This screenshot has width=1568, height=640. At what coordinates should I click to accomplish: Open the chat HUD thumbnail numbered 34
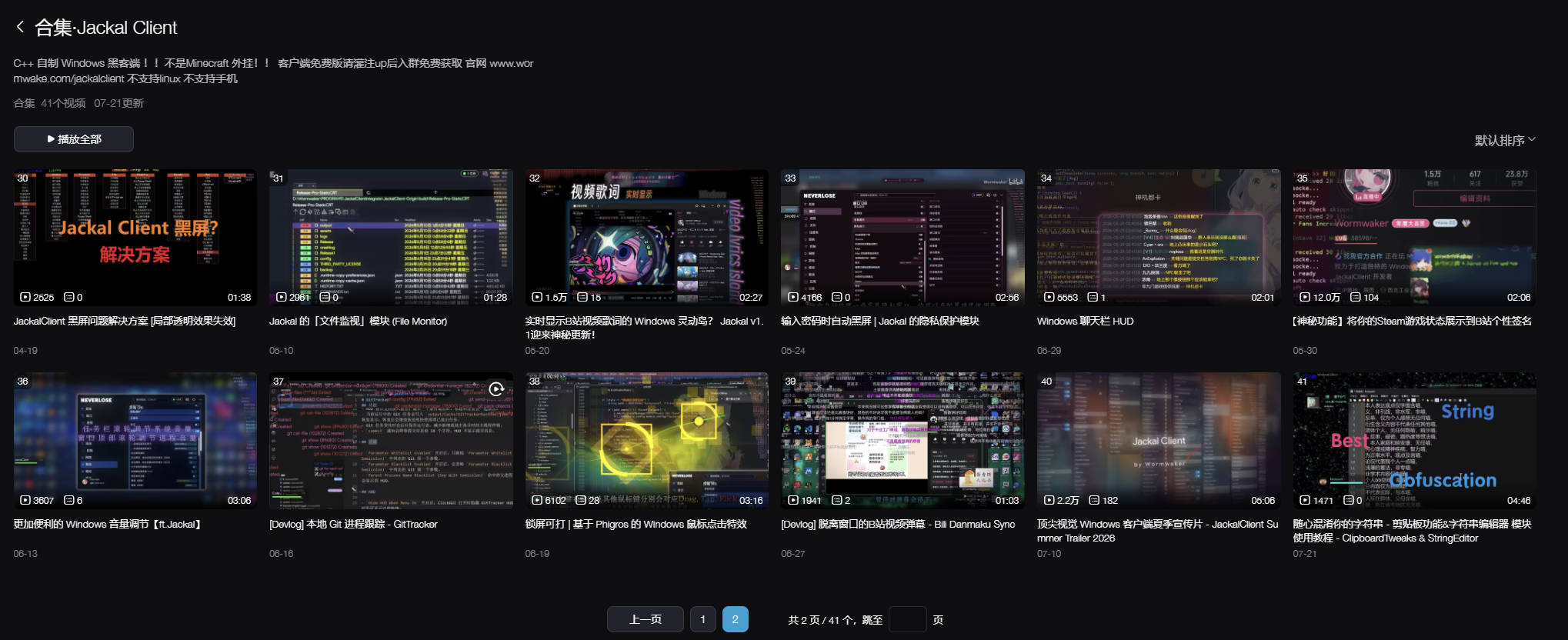tap(1159, 238)
